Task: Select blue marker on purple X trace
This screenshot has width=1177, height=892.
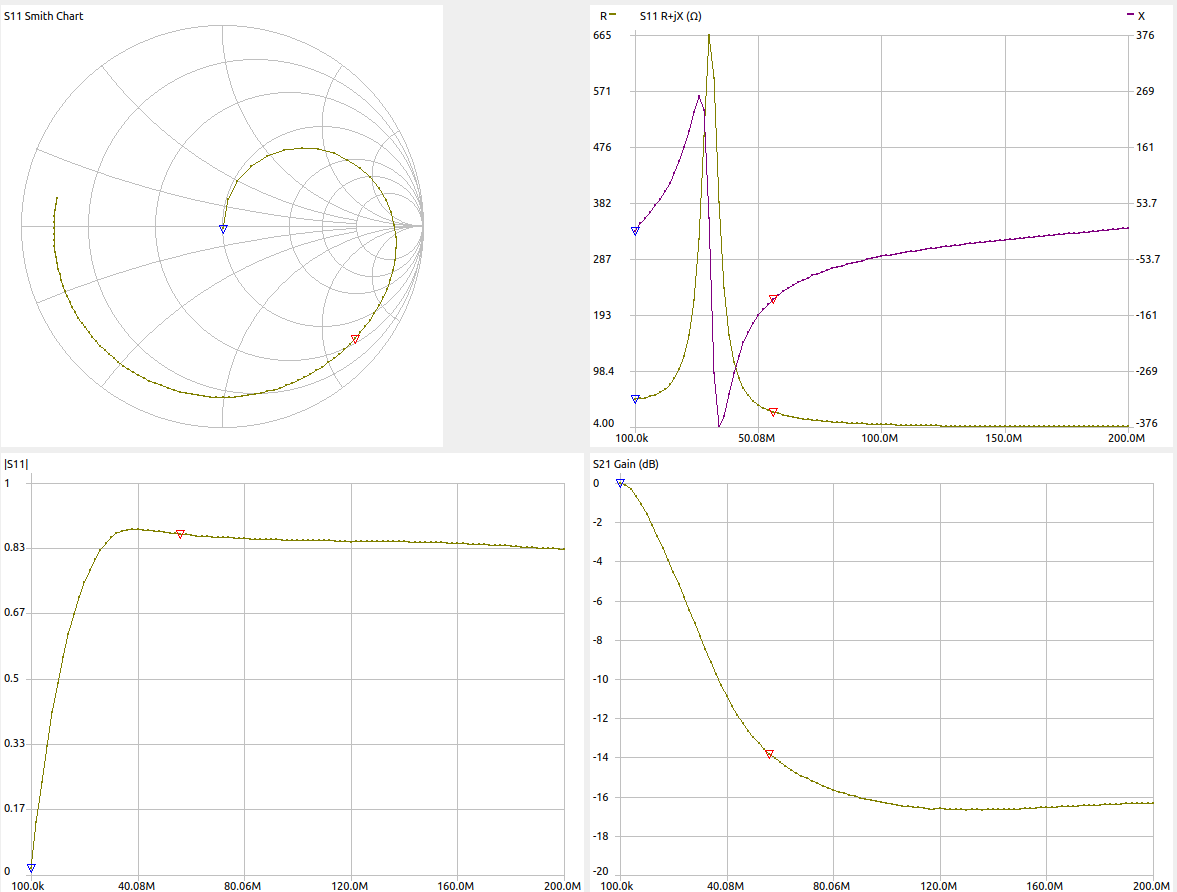Action: click(x=635, y=231)
